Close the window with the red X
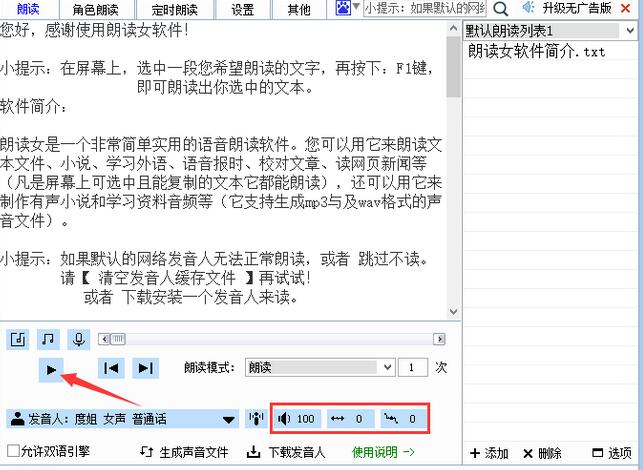 click(x=625, y=8)
